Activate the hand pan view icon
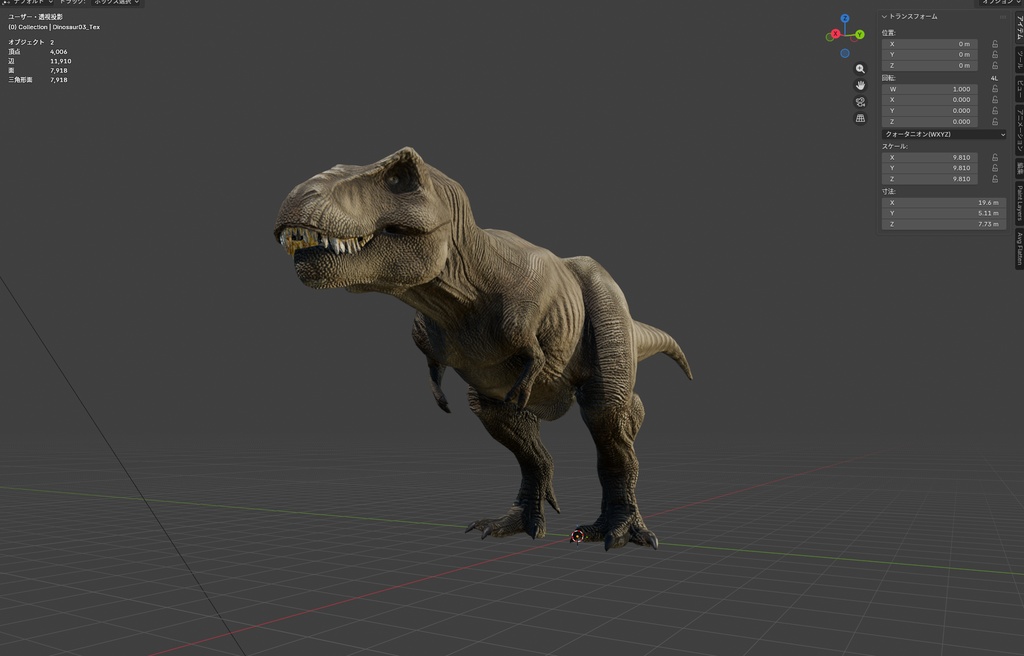 click(860, 85)
